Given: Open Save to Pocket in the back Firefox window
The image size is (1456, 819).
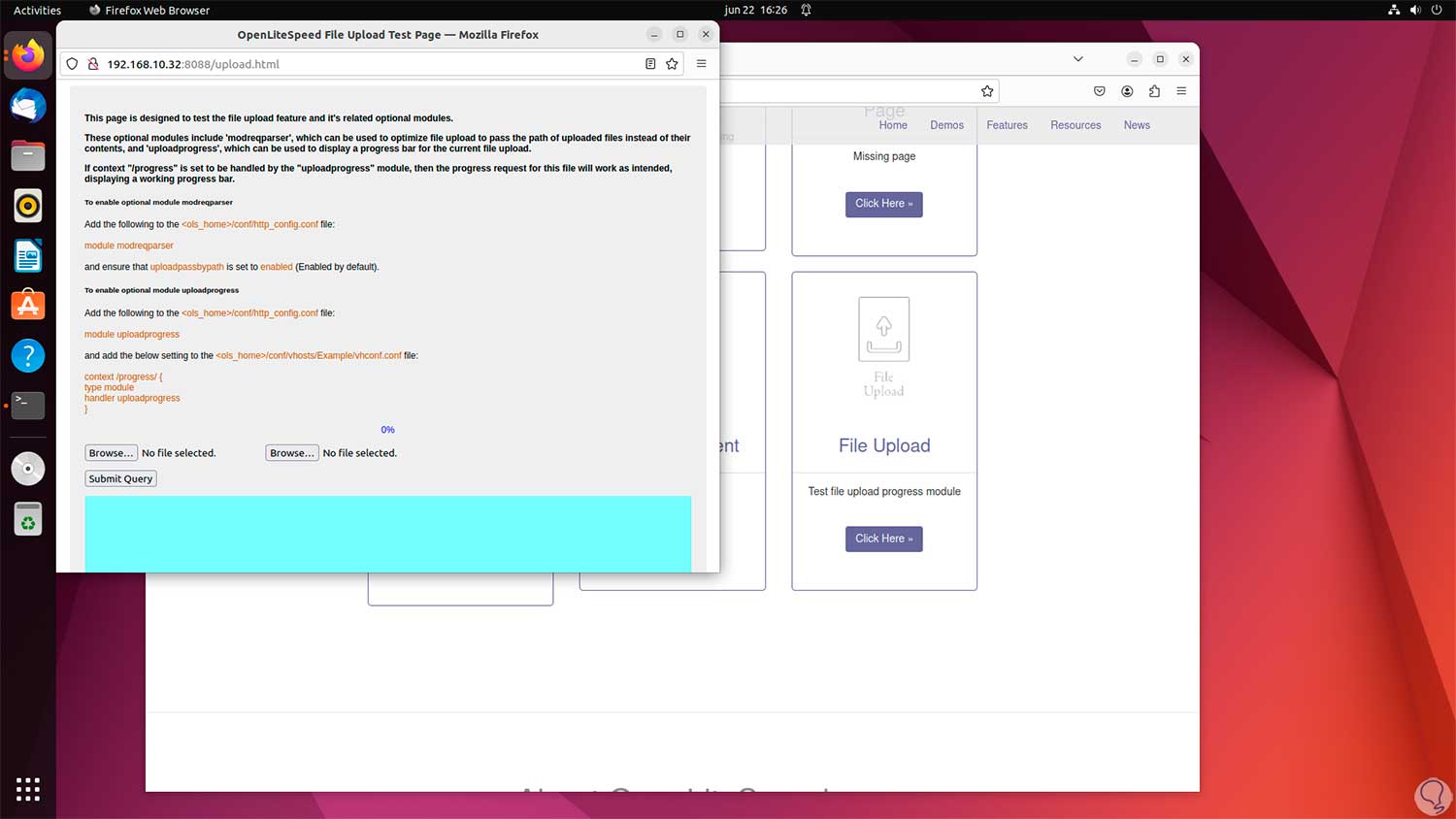Looking at the screenshot, I should click(x=1100, y=91).
